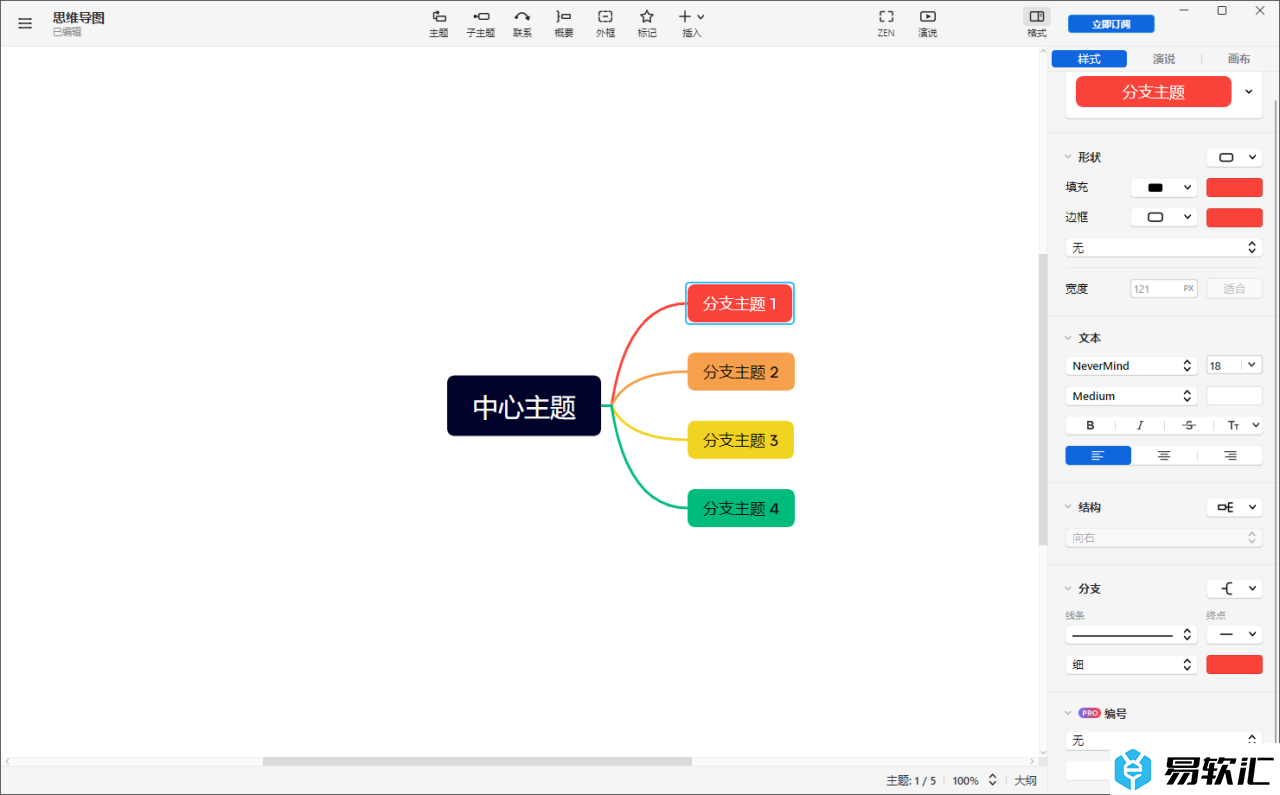Click the 立即订阅 subscribe button
Screen dimensions: 1280x795
tap(1111, 24)
